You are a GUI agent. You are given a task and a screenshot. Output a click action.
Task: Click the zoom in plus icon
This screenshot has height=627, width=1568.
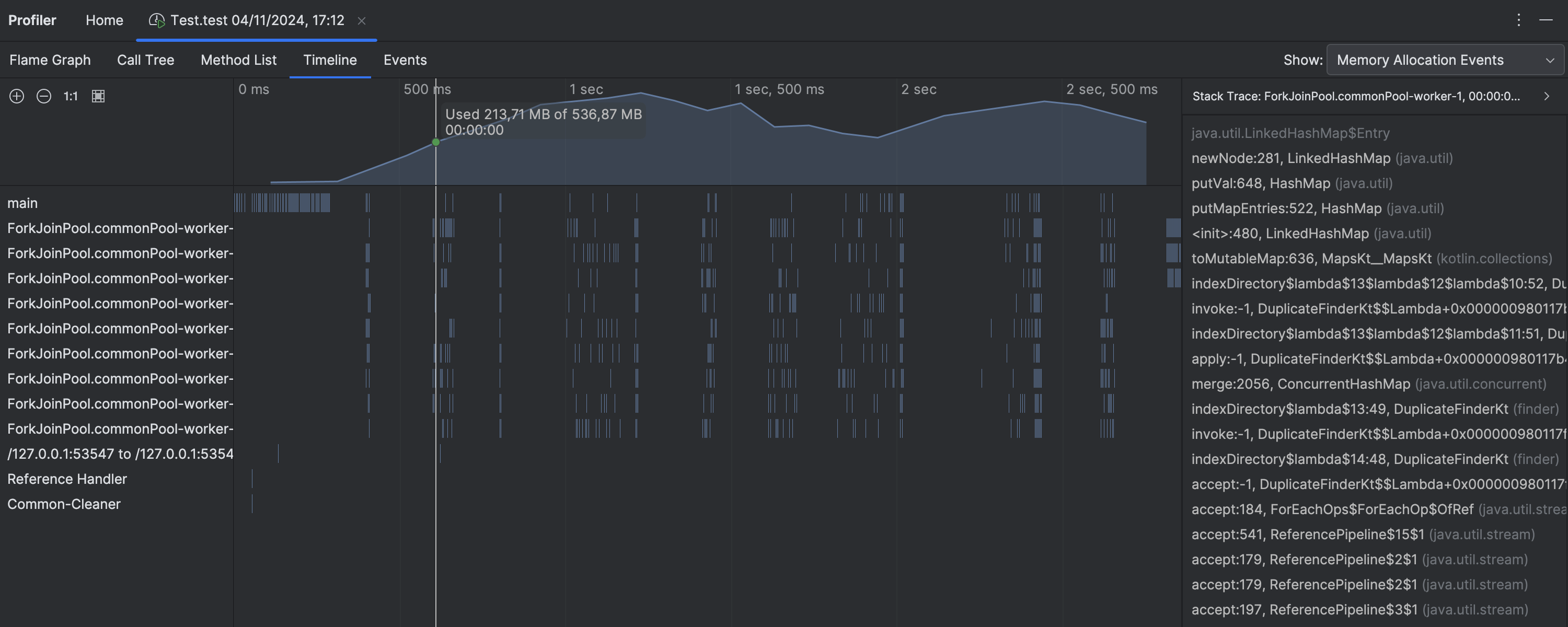pos(16,96)
